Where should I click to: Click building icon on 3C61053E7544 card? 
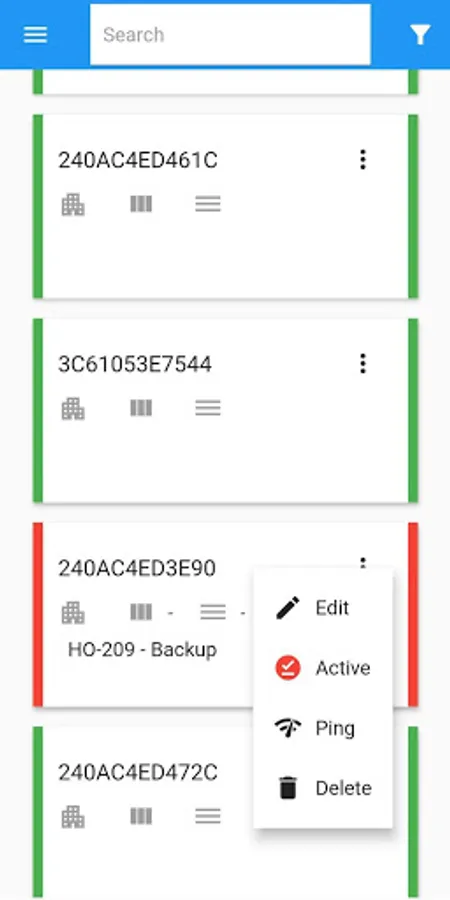click(x=73, y=409)
